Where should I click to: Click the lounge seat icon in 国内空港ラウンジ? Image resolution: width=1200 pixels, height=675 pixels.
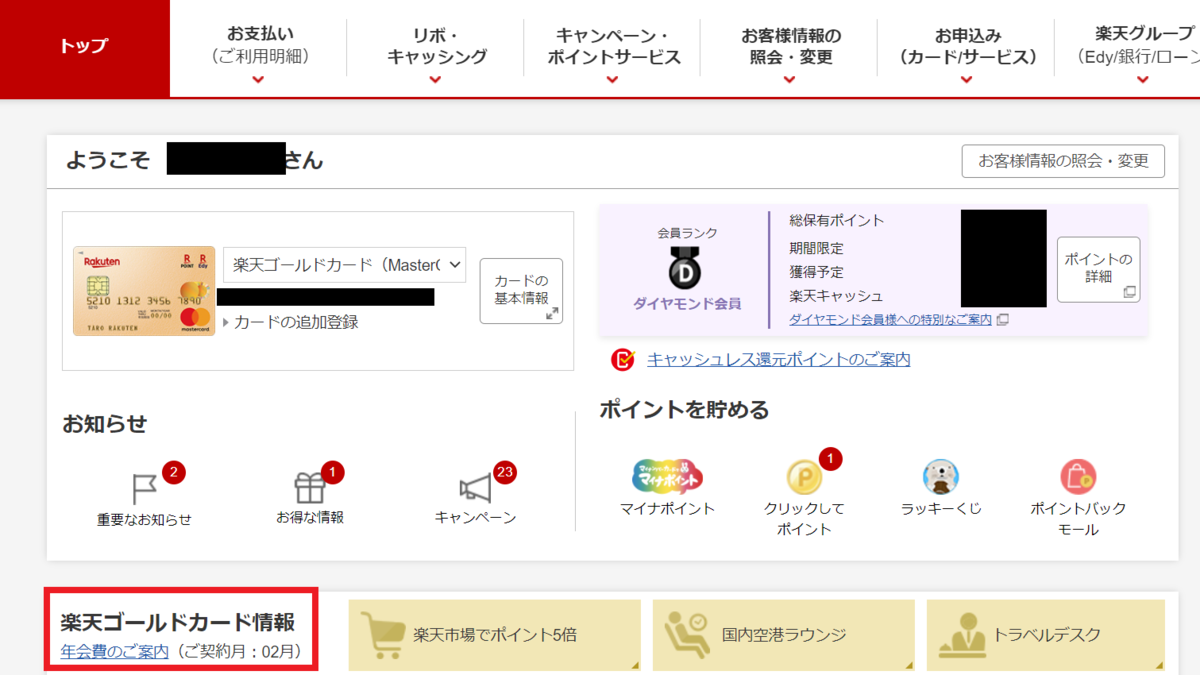click(688, 634)
